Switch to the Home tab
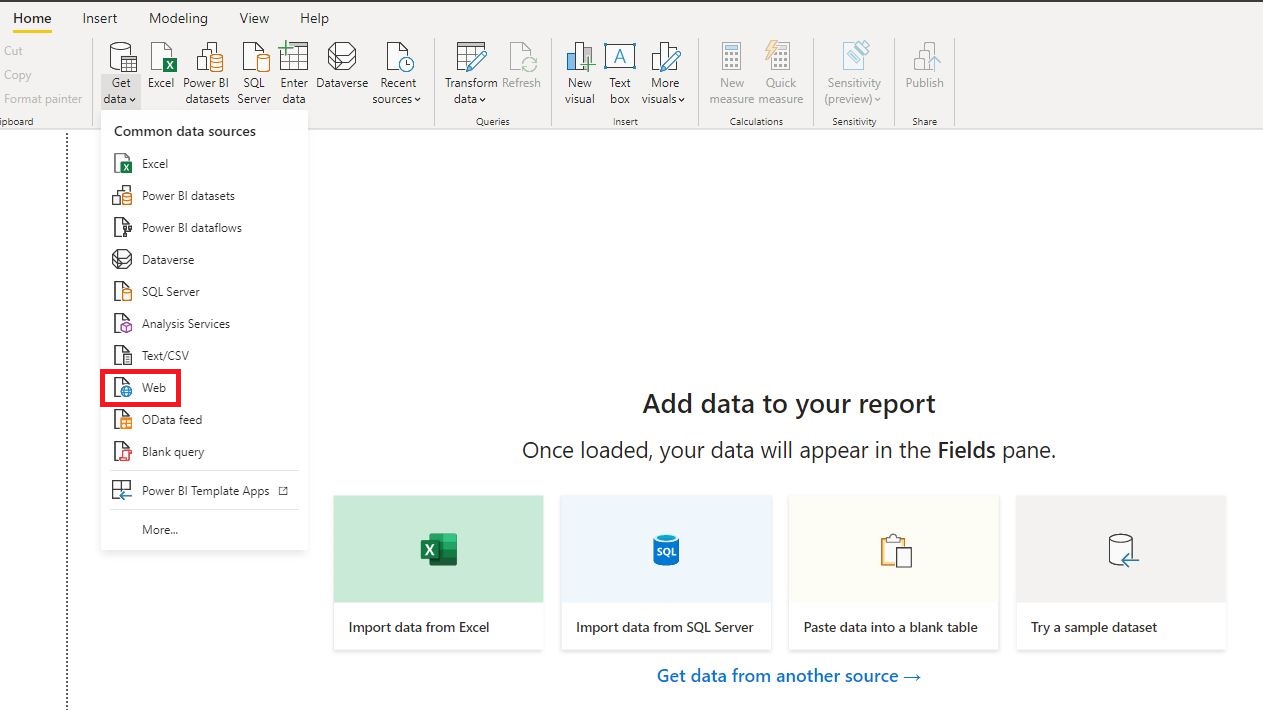The width and height of the screenshot is (1263, 710). (x=33, y=18)
